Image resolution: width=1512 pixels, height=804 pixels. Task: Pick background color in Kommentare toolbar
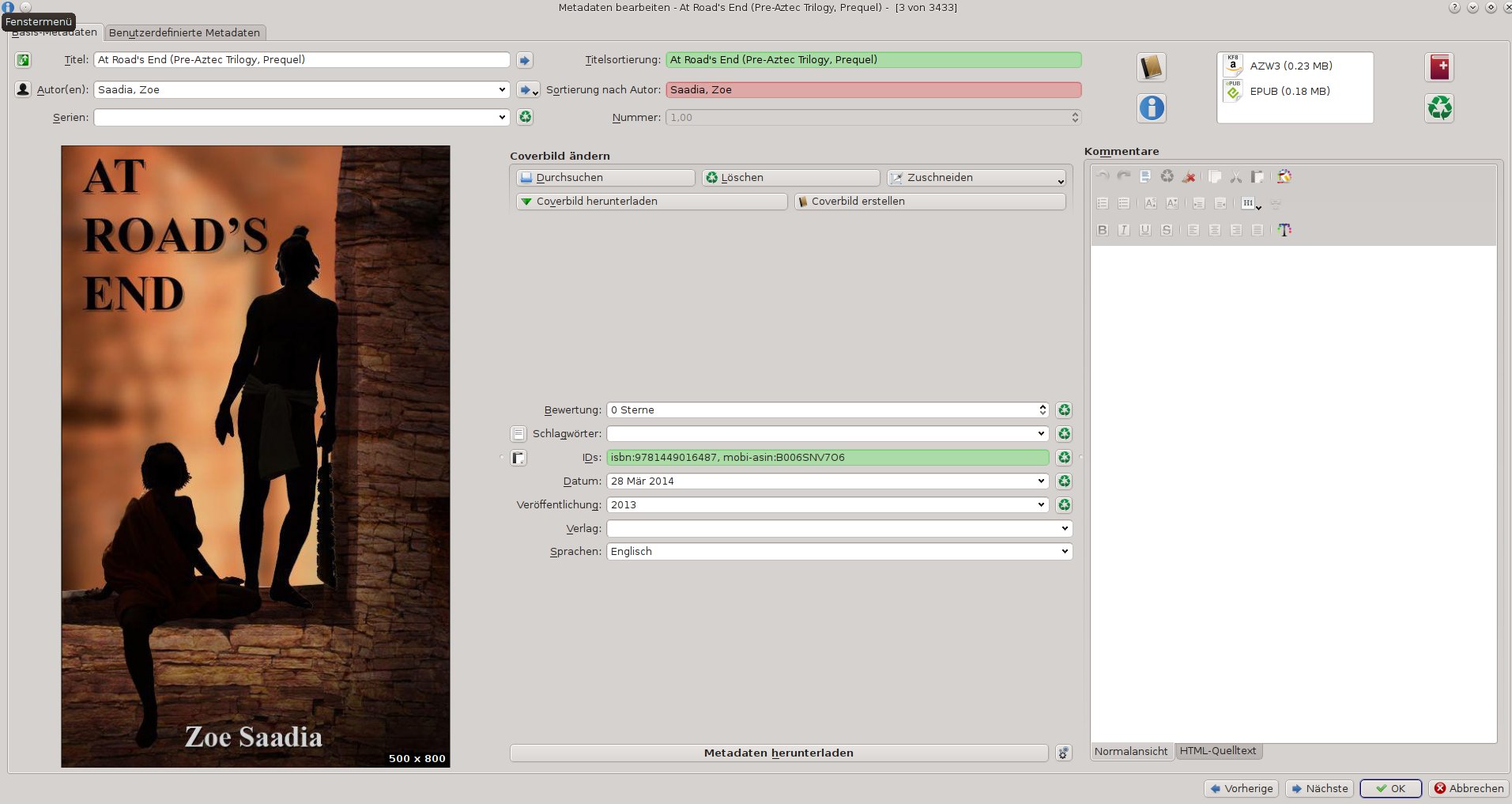pyautogui.click(x=1284, y=176)
